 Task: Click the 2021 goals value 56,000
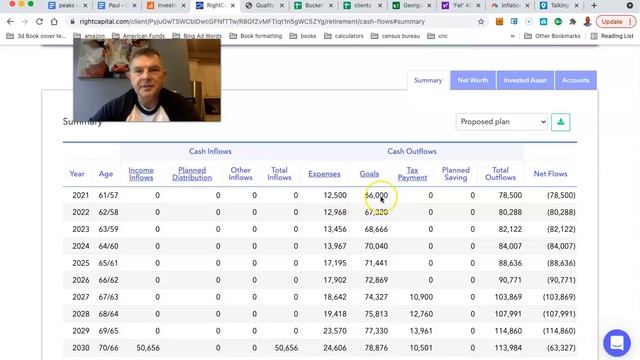coord(376,196)
